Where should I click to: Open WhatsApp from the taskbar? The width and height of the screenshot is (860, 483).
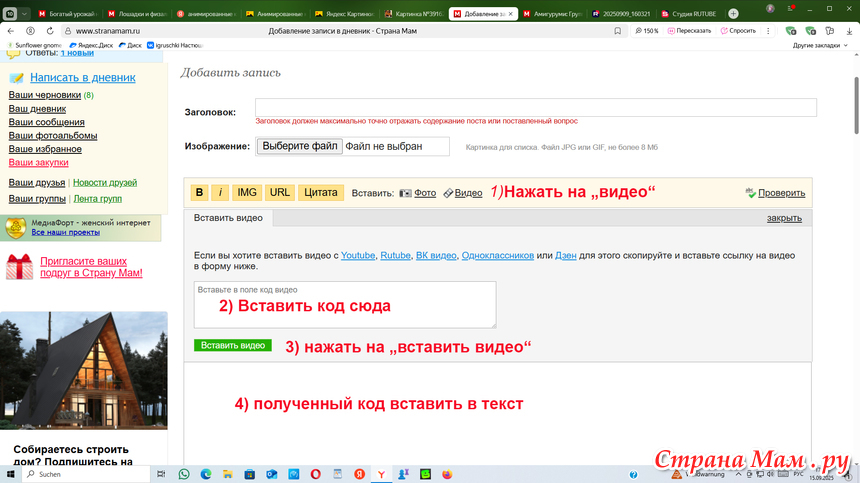tap(184, 474)
